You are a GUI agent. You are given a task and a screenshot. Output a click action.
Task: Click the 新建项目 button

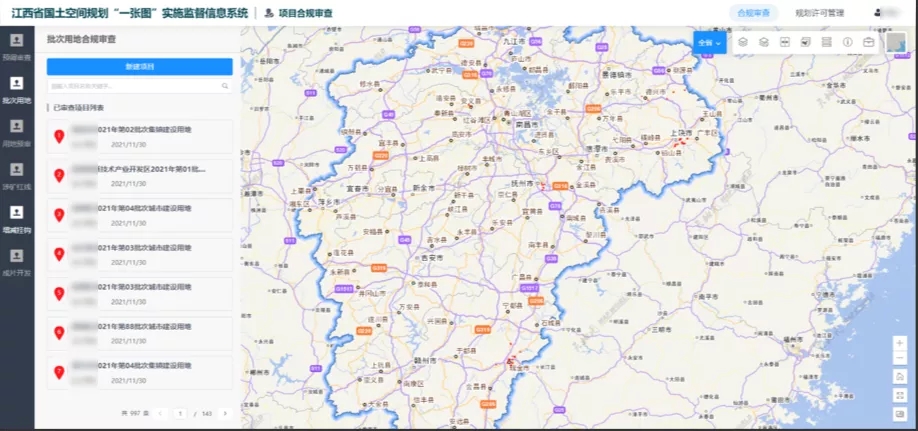(139, 66)
